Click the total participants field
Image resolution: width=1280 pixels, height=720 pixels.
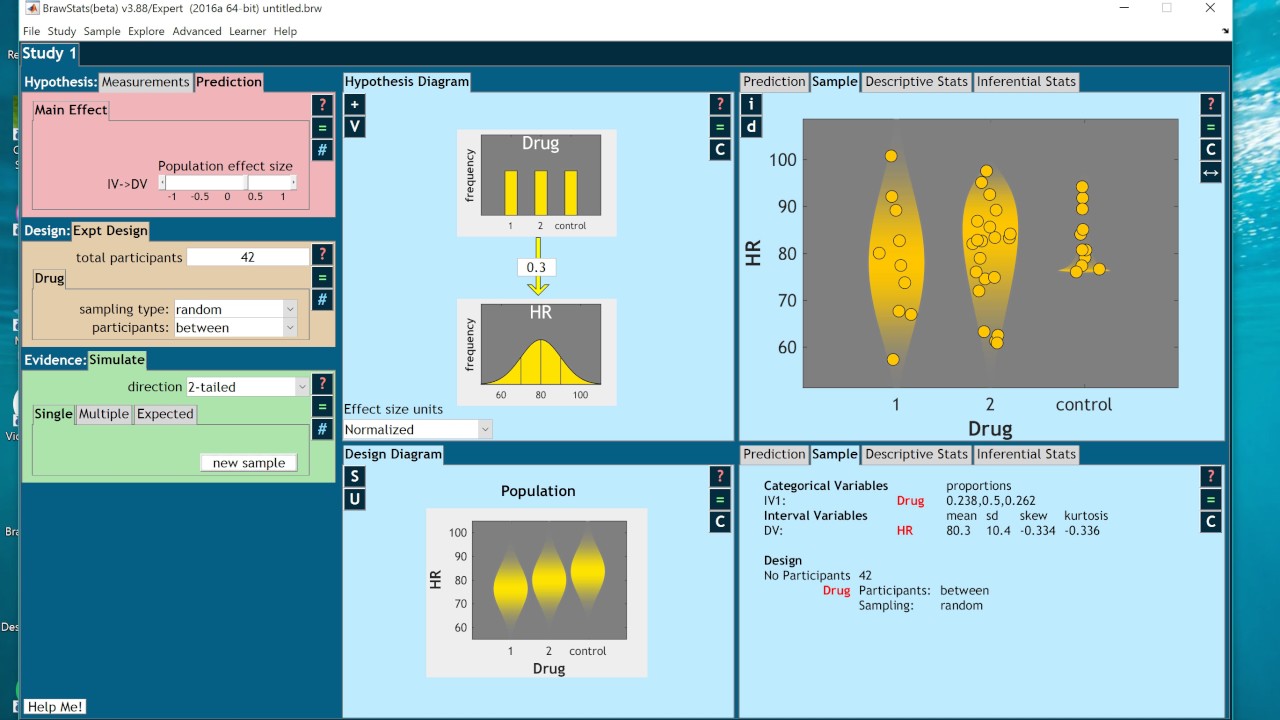point(248,257)
